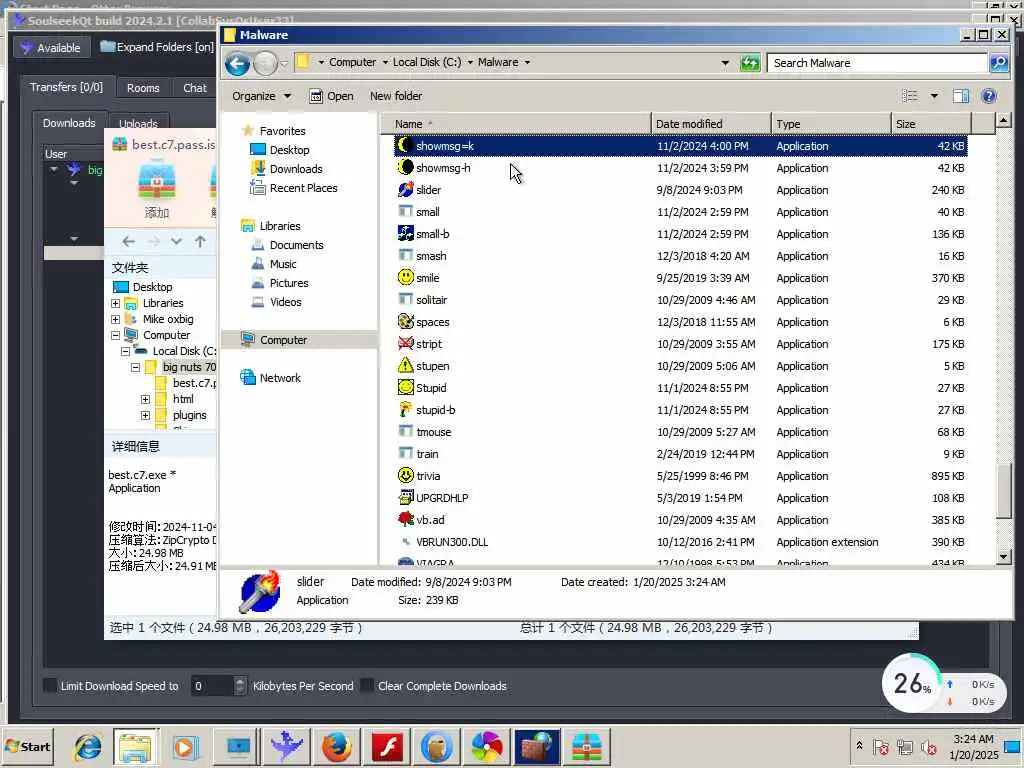Screen dimensions: 1024x768
Task: Open Firefox from the taskbar
Action: click(x=337, y=747)
